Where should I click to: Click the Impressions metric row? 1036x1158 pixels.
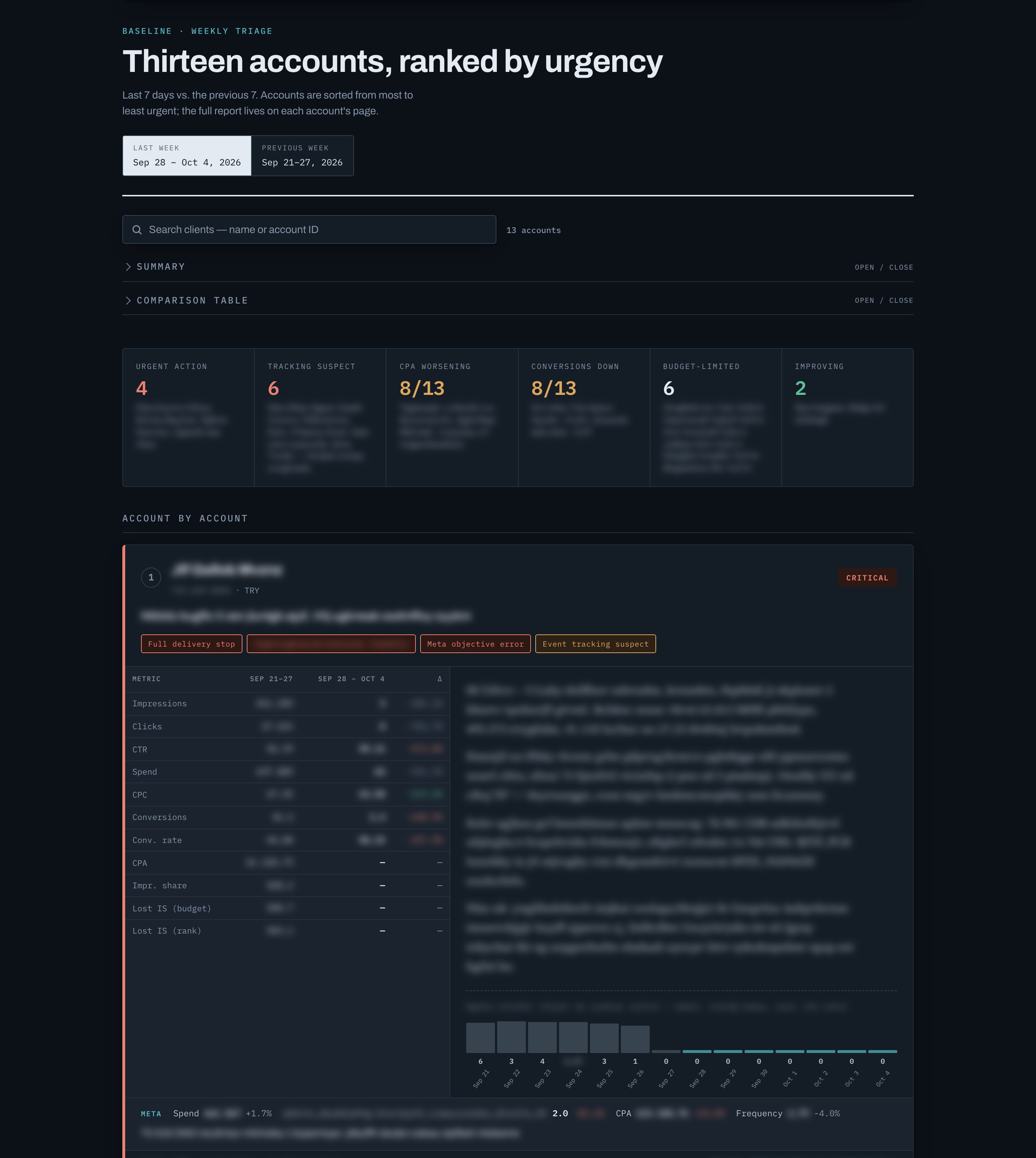point(287,704)
